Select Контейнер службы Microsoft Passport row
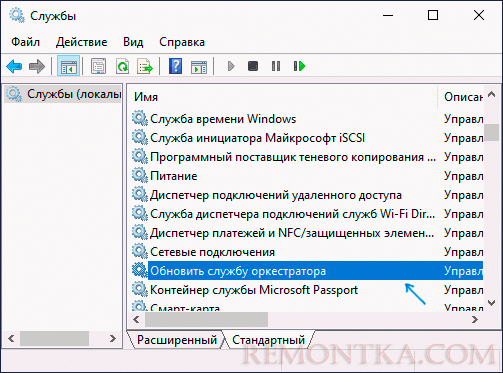The width and height of the screenshot is (503, 373). (307, 290)
